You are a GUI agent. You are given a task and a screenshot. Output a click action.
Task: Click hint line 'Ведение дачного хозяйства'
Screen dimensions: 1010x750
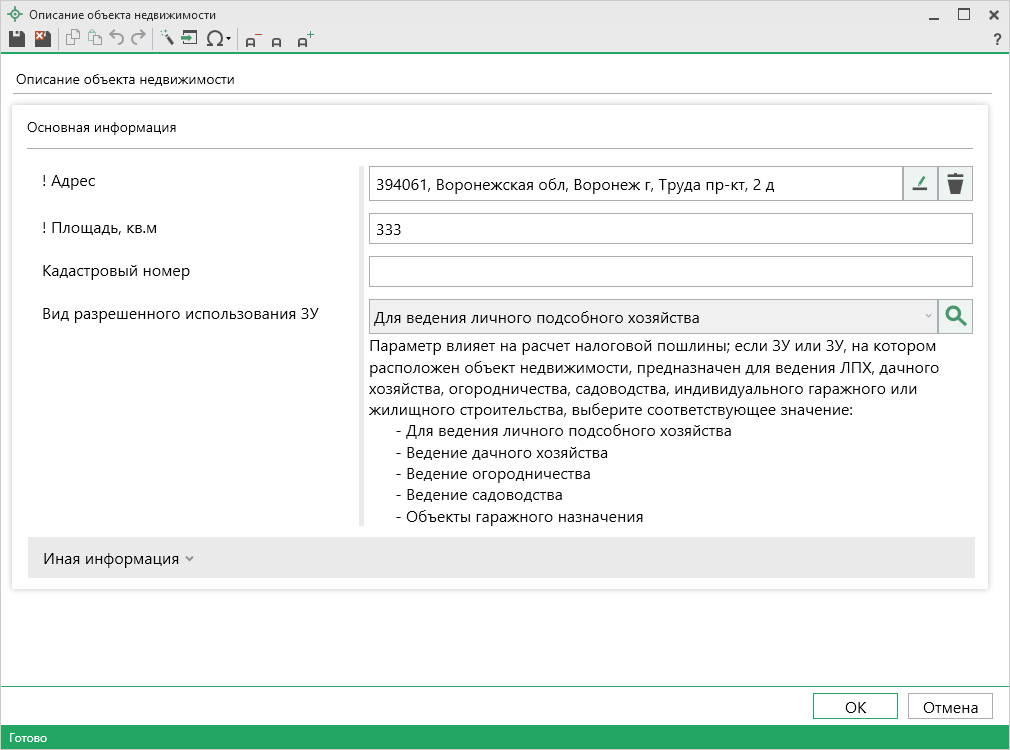tap(507, 453)
